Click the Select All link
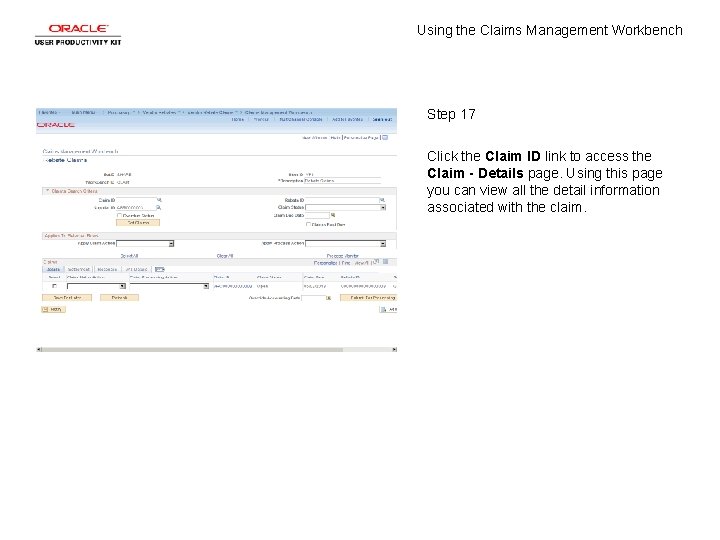720x540 pixels. (129, 256)
